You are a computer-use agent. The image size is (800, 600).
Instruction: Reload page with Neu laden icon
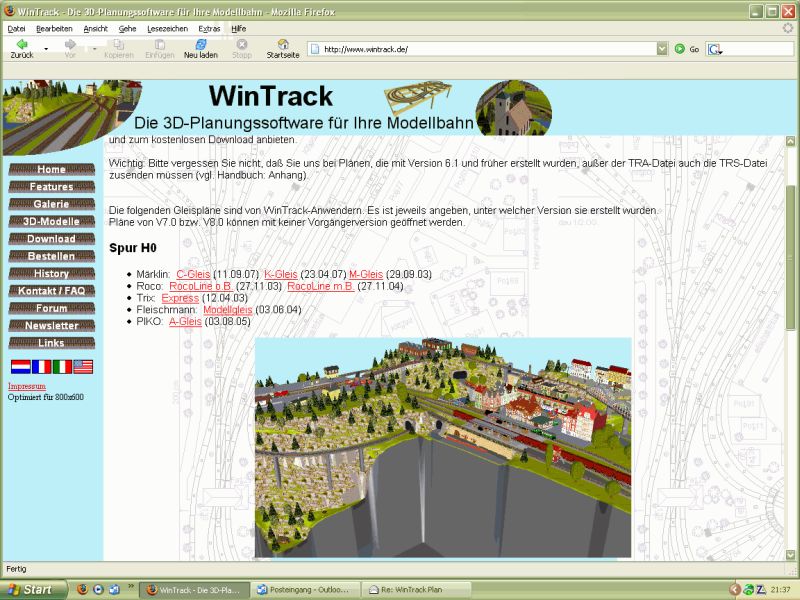tap(201, 44)
